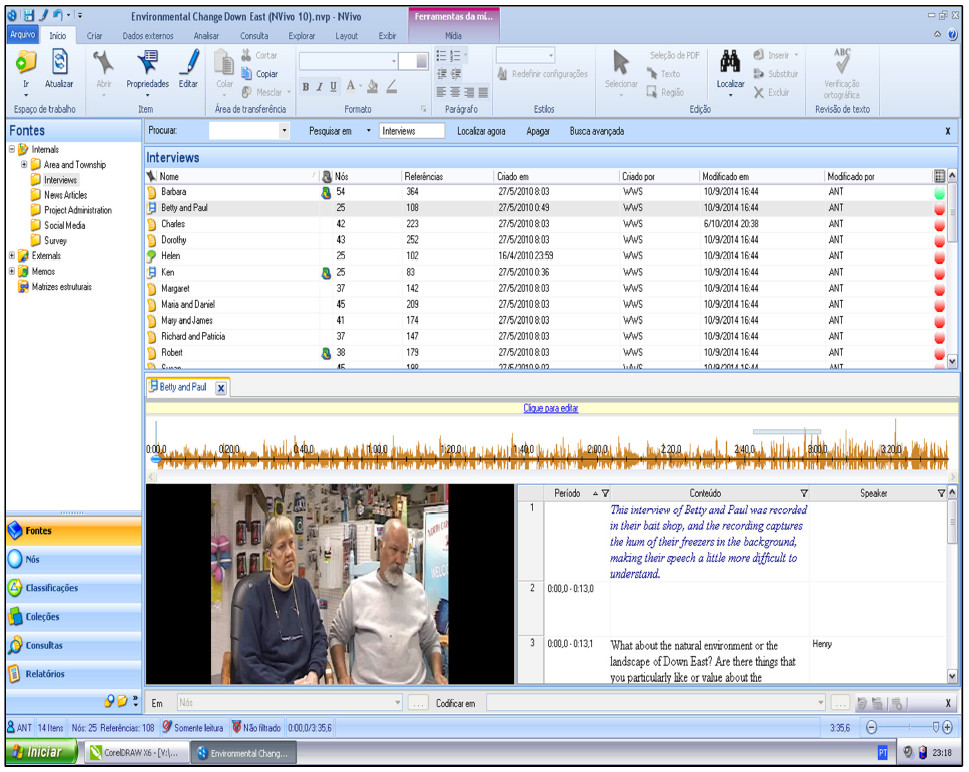Toggle bold formatting button
969x772 pixels.
pyautogui.click(x=306, y=87)
